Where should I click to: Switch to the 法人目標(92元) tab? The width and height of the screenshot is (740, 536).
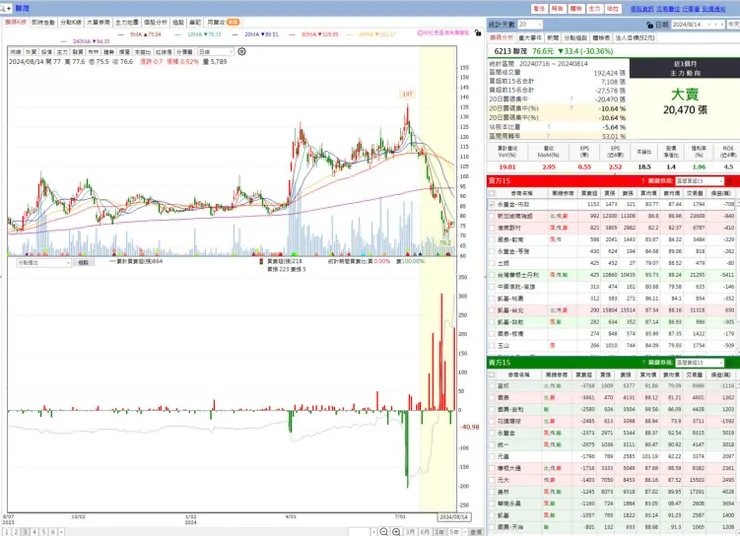(634, 38)
